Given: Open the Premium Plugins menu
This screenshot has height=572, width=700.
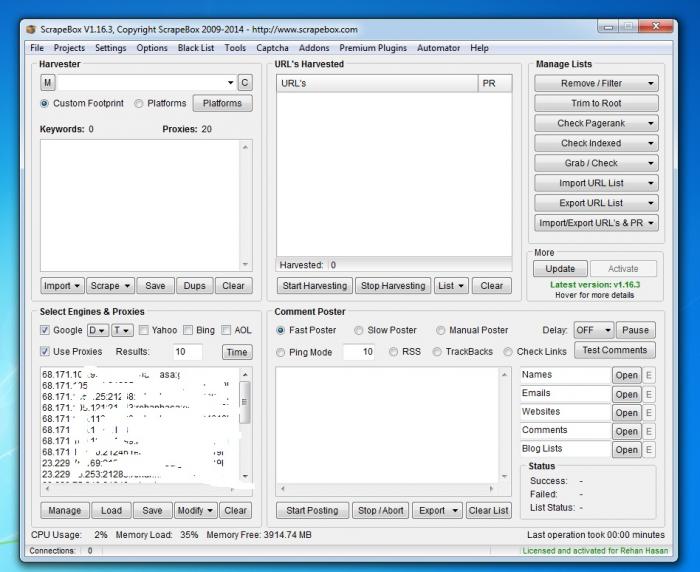Looking at the screenshot, I should 373,48.
